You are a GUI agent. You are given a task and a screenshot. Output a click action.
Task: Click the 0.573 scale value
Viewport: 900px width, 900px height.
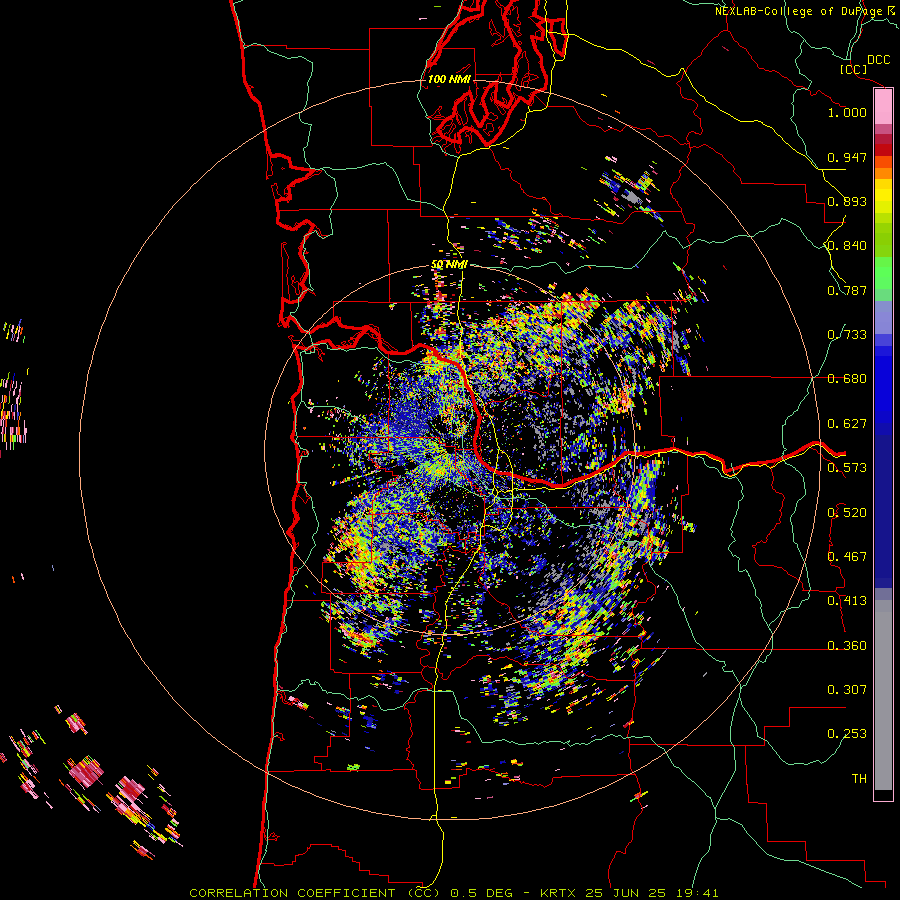[847, 468]
